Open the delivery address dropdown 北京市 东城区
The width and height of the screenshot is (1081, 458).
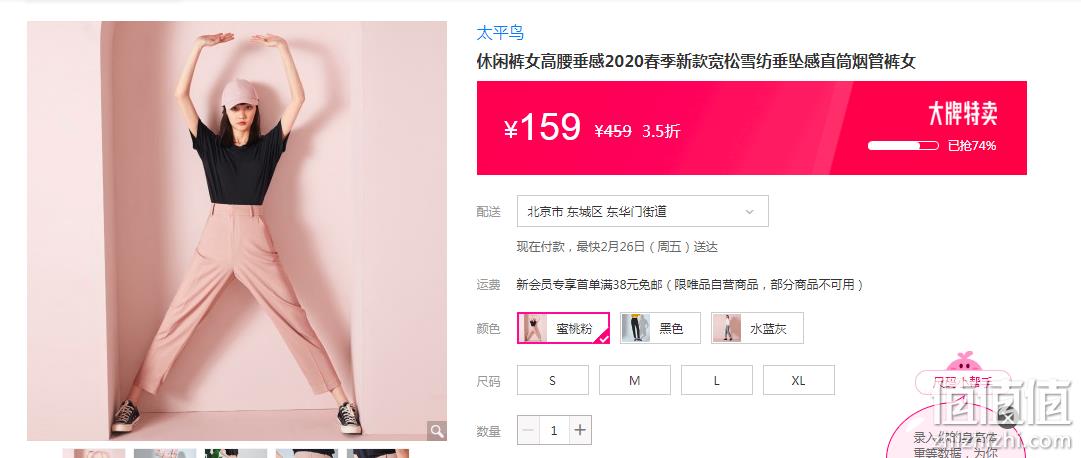(x=643, y=211)
